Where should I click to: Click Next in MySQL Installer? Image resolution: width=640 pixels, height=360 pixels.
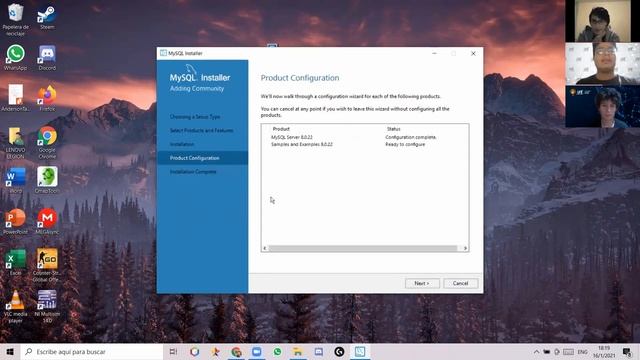pos(422,283)
